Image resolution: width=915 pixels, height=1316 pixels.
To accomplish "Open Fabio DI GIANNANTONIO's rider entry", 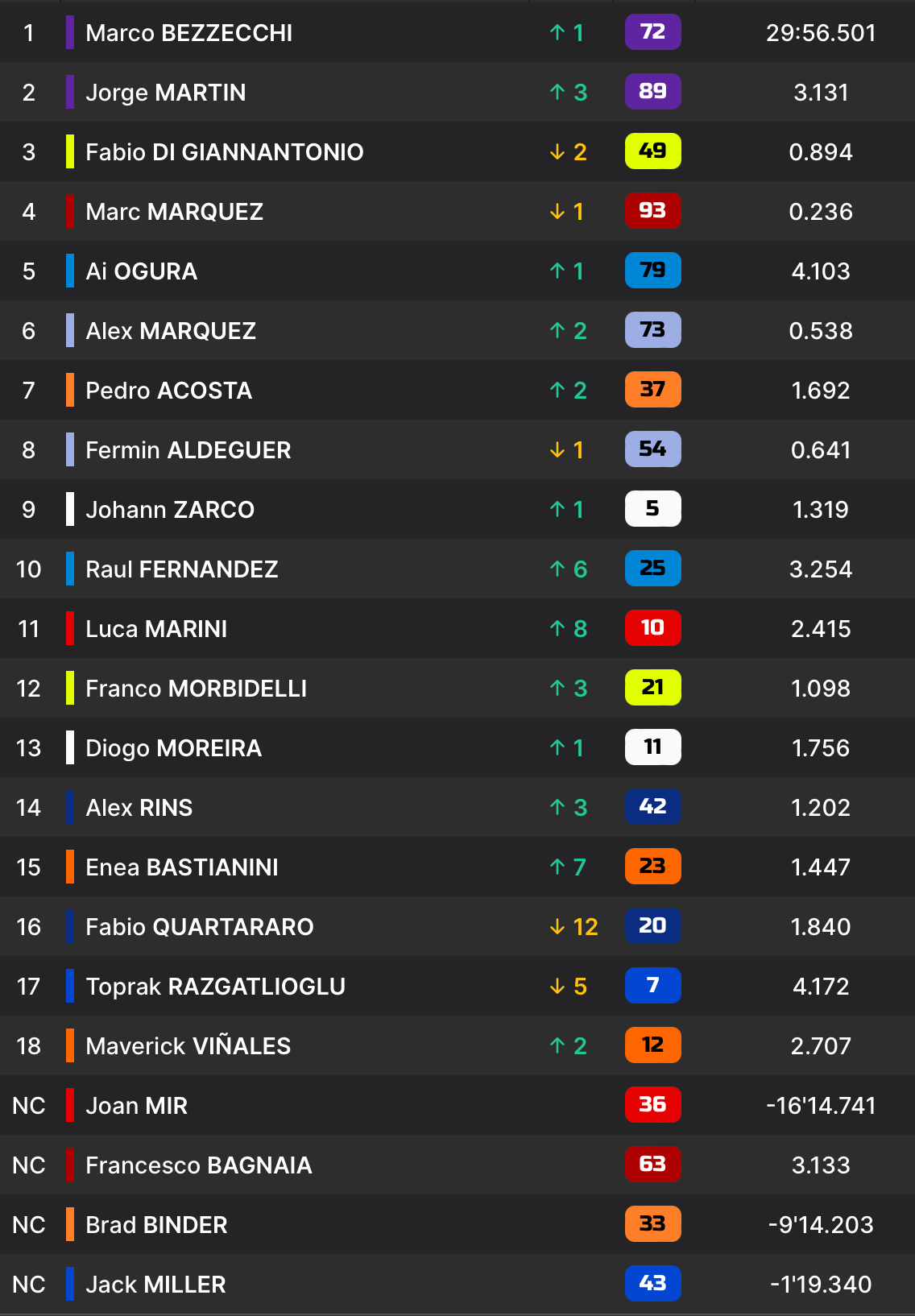I will 224,152.
